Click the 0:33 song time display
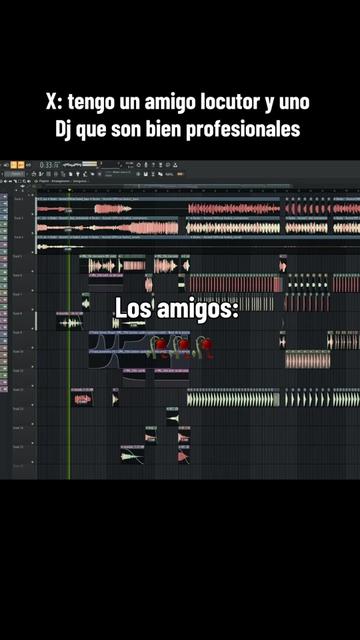This screenshot has height=640, width=360. point(49,165)
